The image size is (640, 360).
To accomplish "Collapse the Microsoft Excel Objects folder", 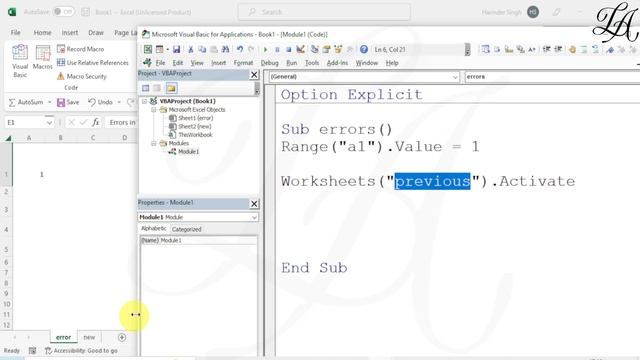I will pos(153,110).
